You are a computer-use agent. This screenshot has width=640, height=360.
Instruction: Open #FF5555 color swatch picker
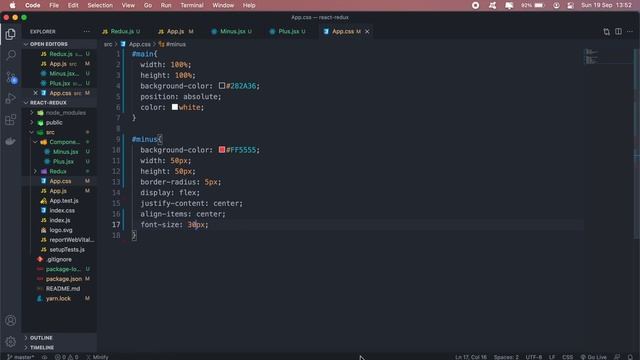click(222, 150)
